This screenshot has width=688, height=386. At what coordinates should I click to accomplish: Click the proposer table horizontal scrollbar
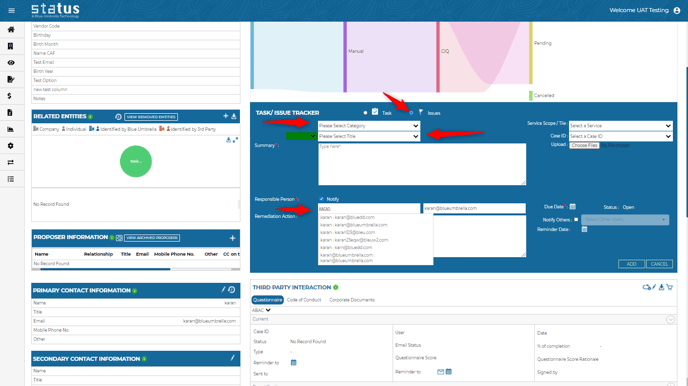tap(105, 269)
